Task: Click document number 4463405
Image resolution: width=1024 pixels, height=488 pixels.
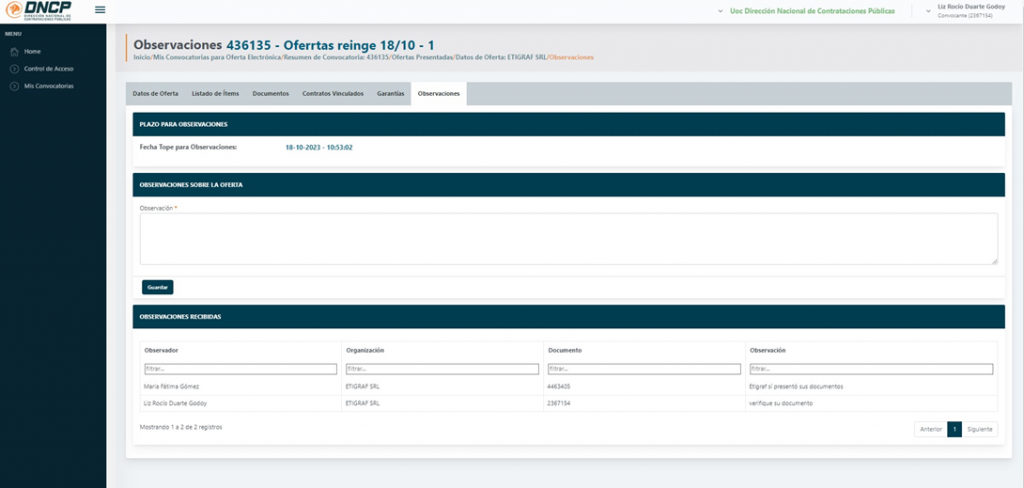Action: tap(560, 387)
